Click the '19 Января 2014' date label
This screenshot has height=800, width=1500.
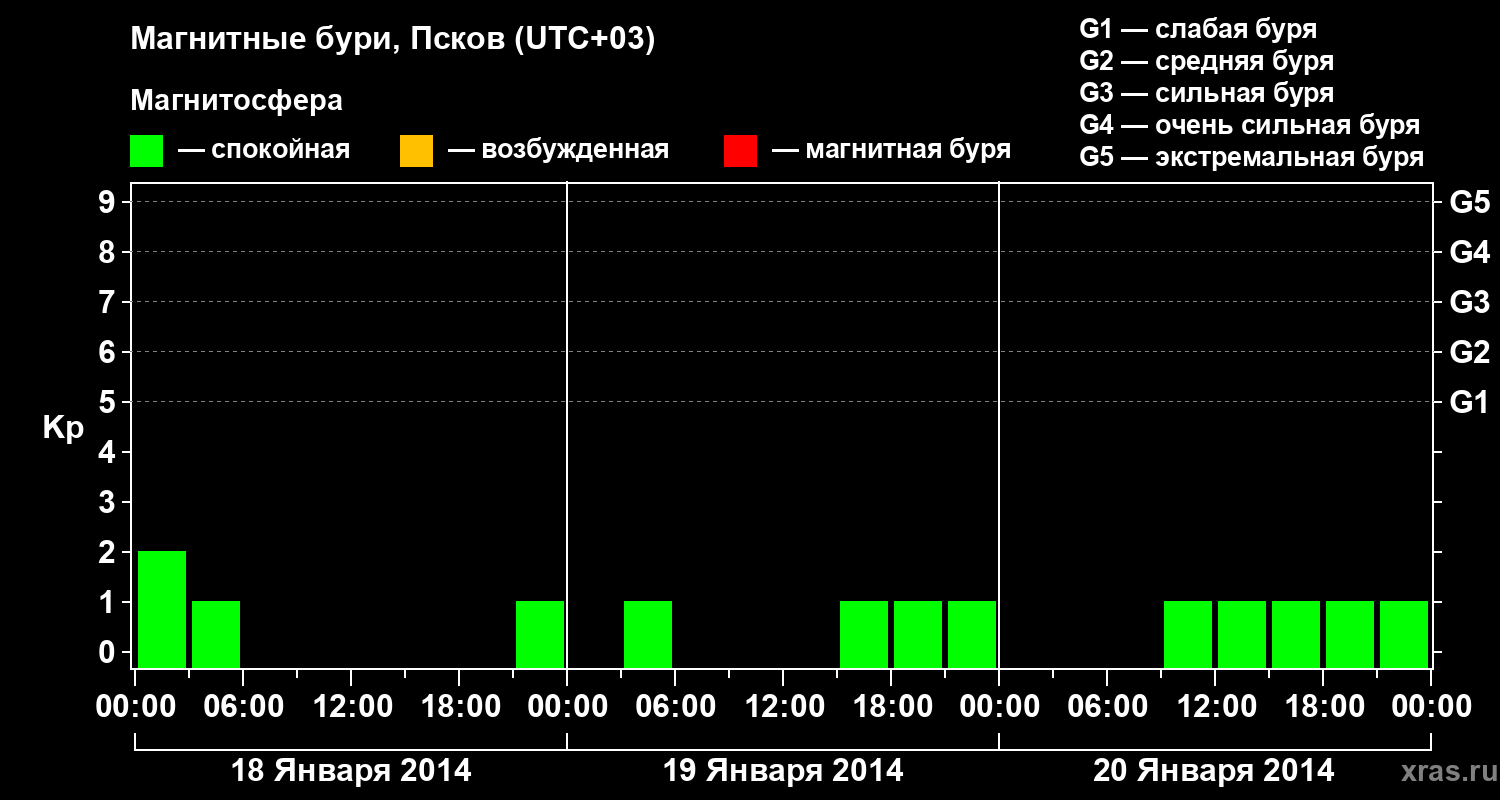click(x=783, y=771)
